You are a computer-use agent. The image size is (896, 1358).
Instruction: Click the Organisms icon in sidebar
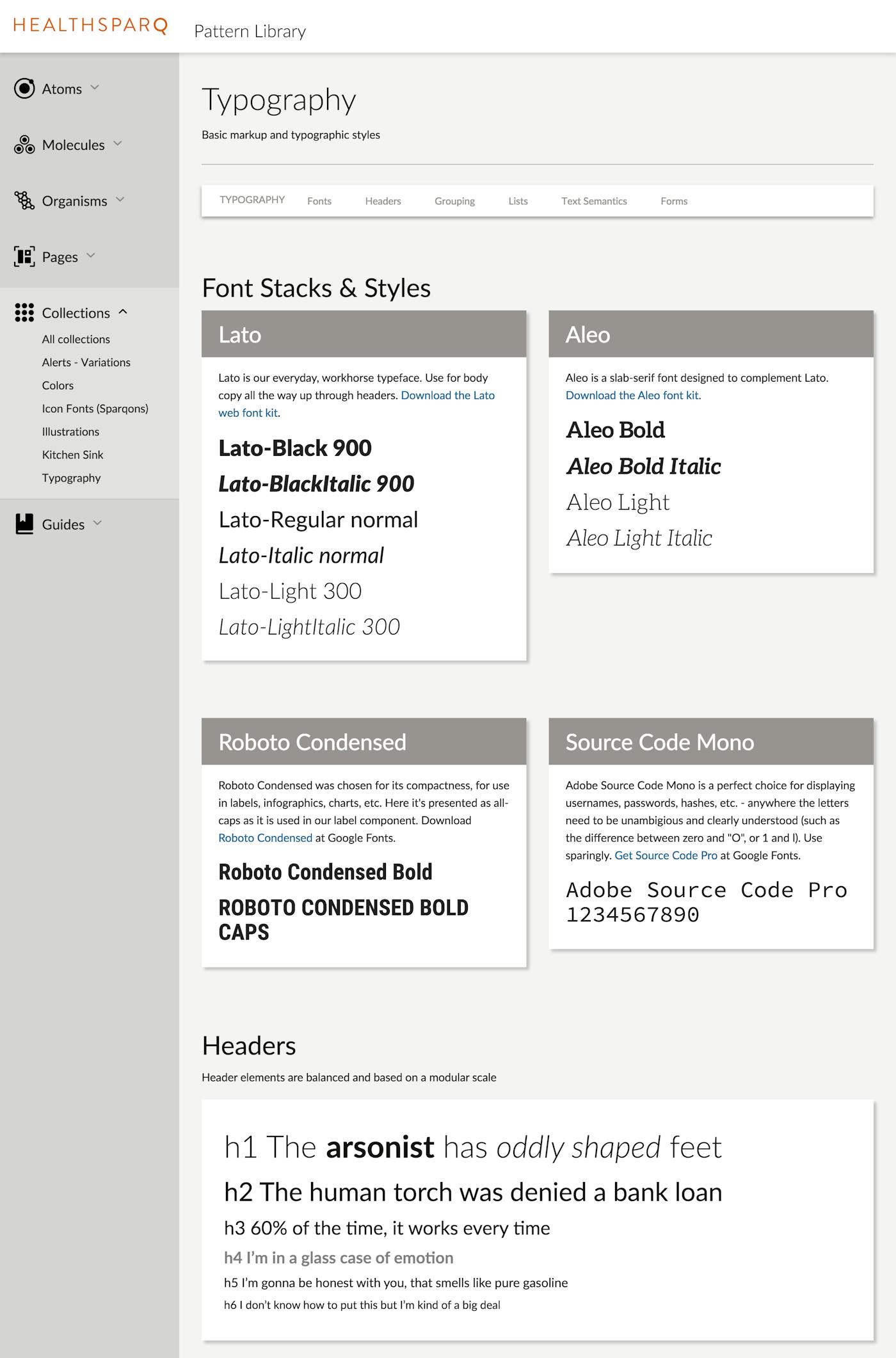coord(24,200)
